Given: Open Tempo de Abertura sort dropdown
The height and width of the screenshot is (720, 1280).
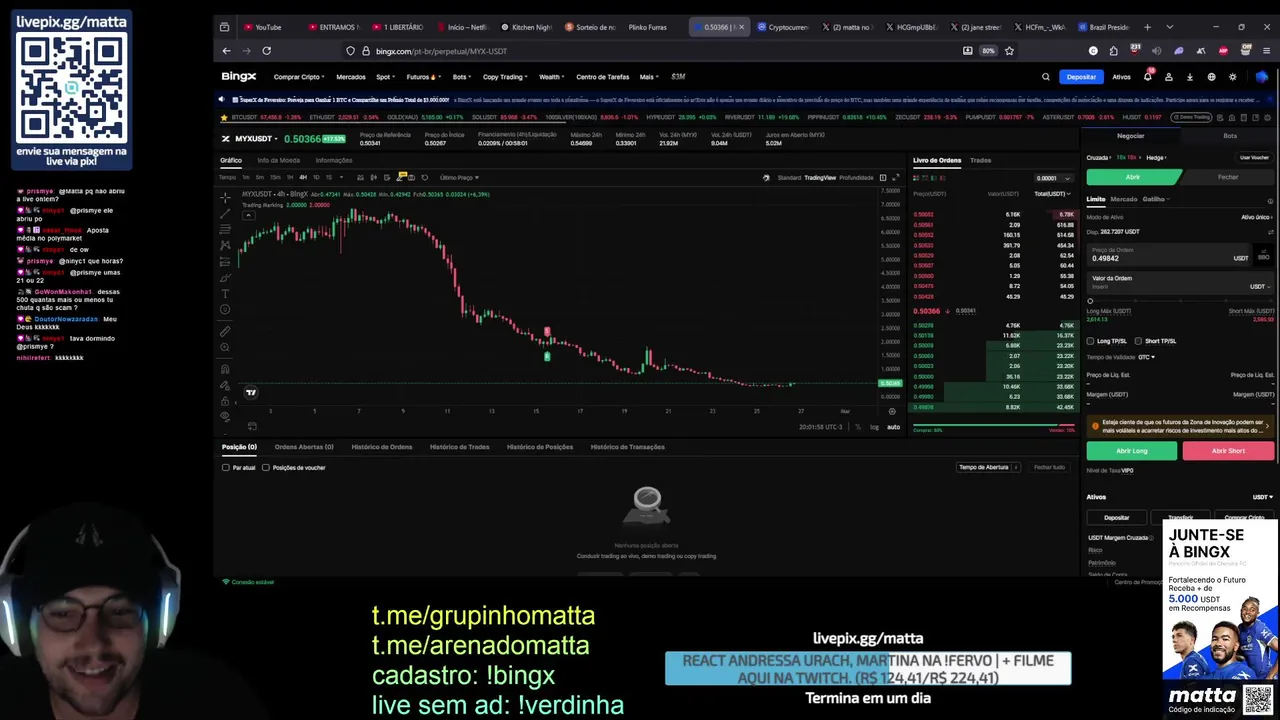Looking at the screenshot, I should point(988,467).
